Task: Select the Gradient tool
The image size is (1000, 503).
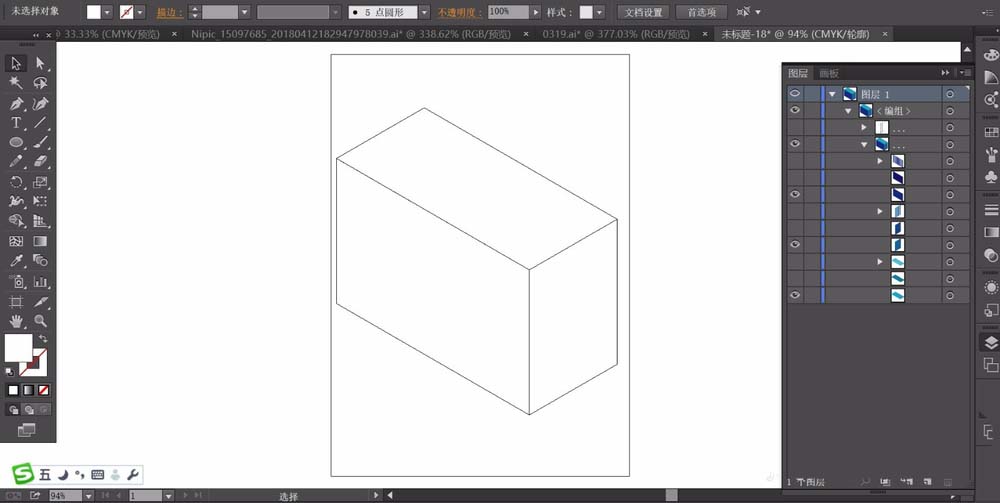Action: click(x=40, y=241)
